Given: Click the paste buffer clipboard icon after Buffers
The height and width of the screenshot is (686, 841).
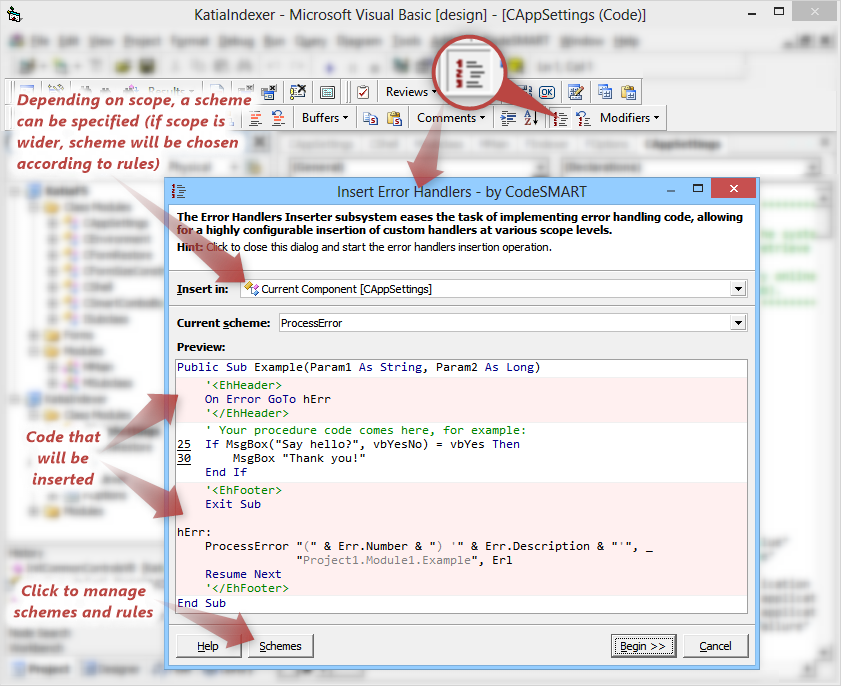Looking at the screenshot, I should (x=395, y=118).
